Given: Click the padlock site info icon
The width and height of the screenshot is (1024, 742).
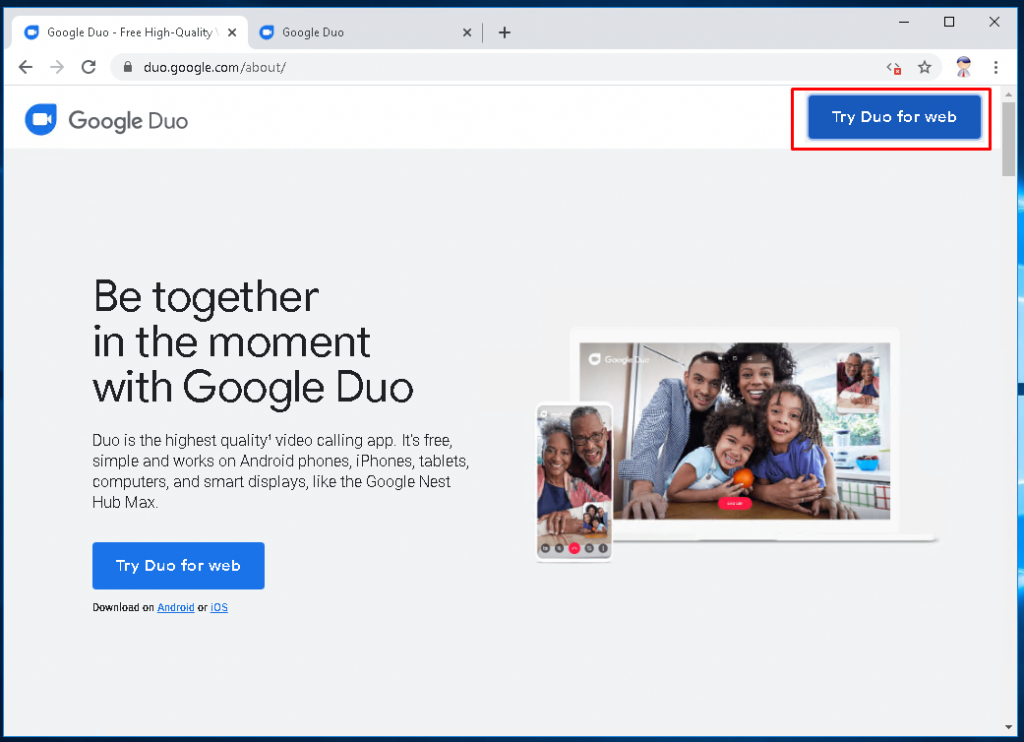Looking at the screenshot, I should 128,67.
